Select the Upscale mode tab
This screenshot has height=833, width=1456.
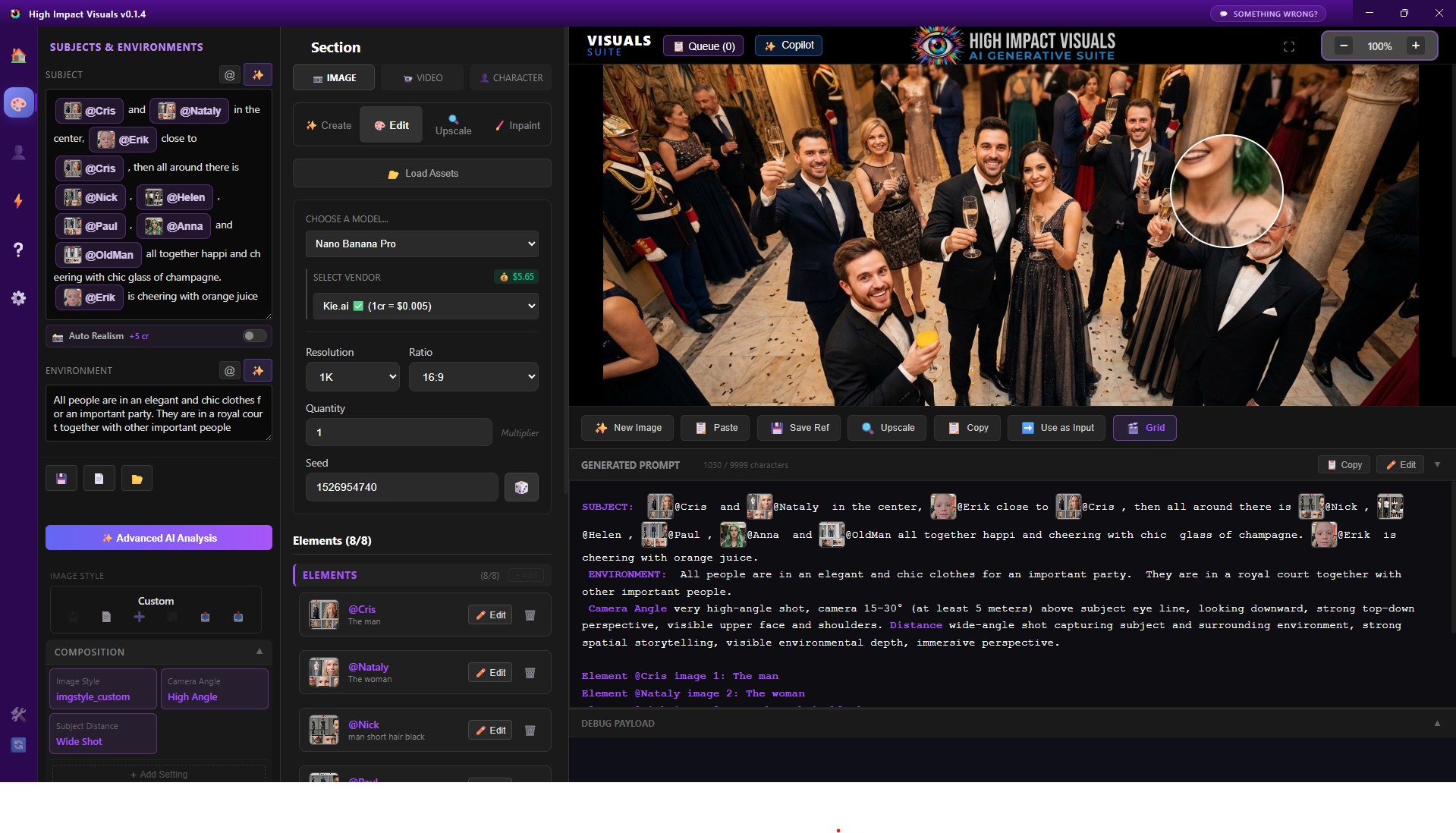coord(454,125)
